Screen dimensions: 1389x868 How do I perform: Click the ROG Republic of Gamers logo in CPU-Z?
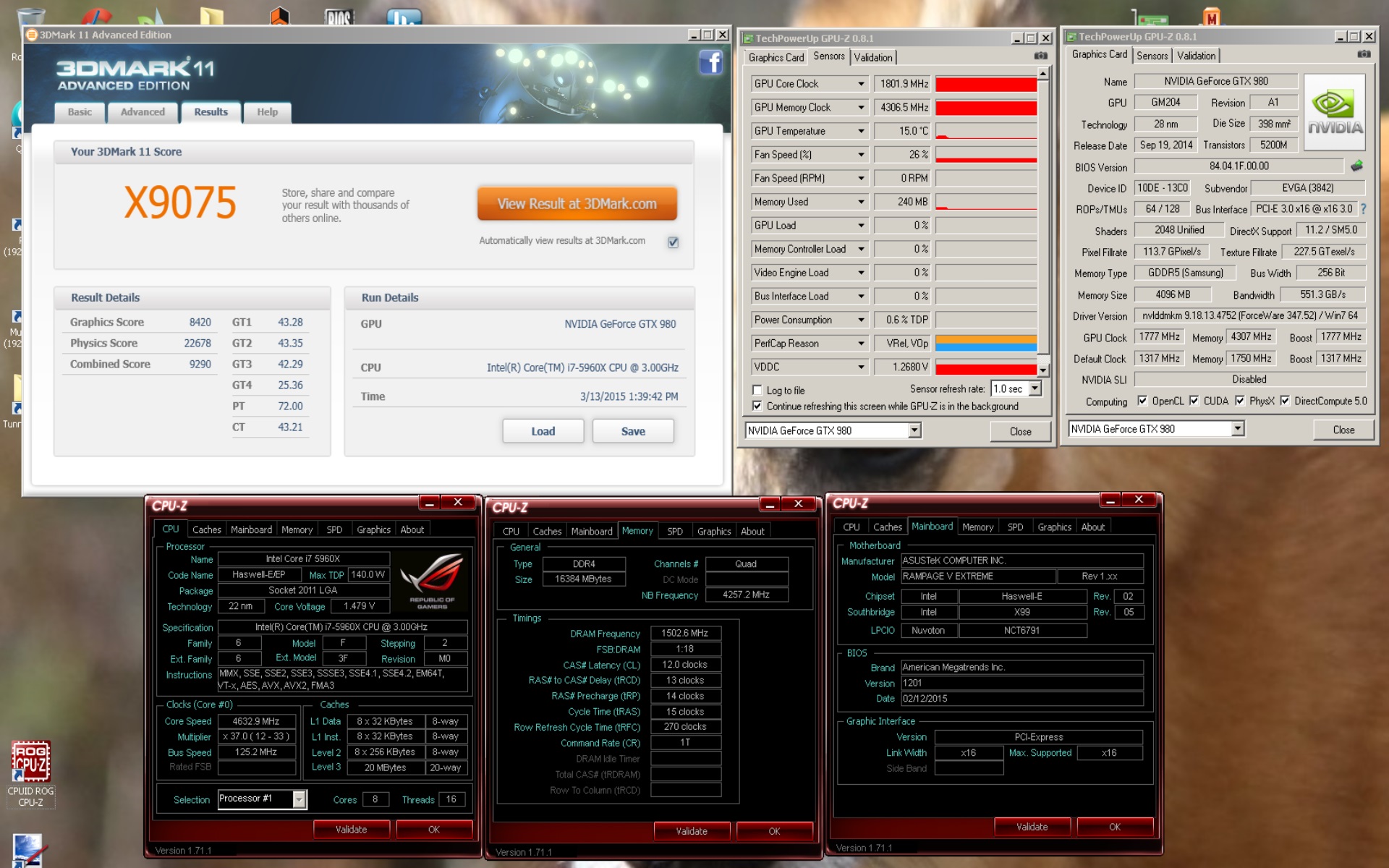point(432,581)
